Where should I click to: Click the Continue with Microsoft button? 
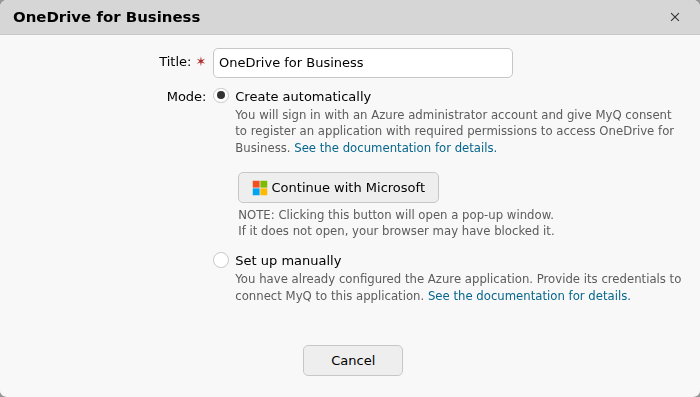pos(338,188)
